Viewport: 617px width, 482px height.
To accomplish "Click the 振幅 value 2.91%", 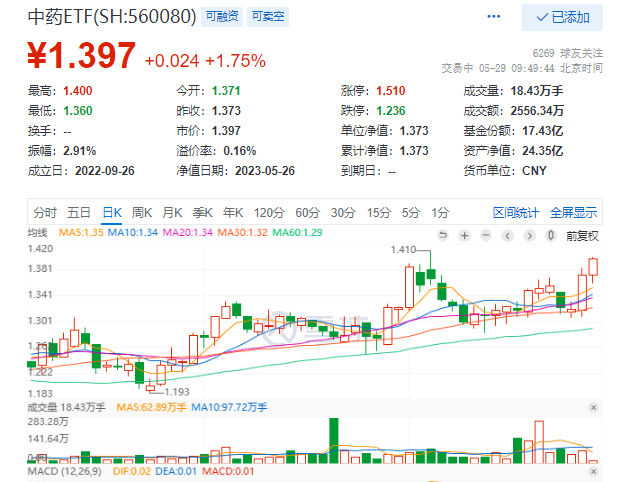I will 79,151.
